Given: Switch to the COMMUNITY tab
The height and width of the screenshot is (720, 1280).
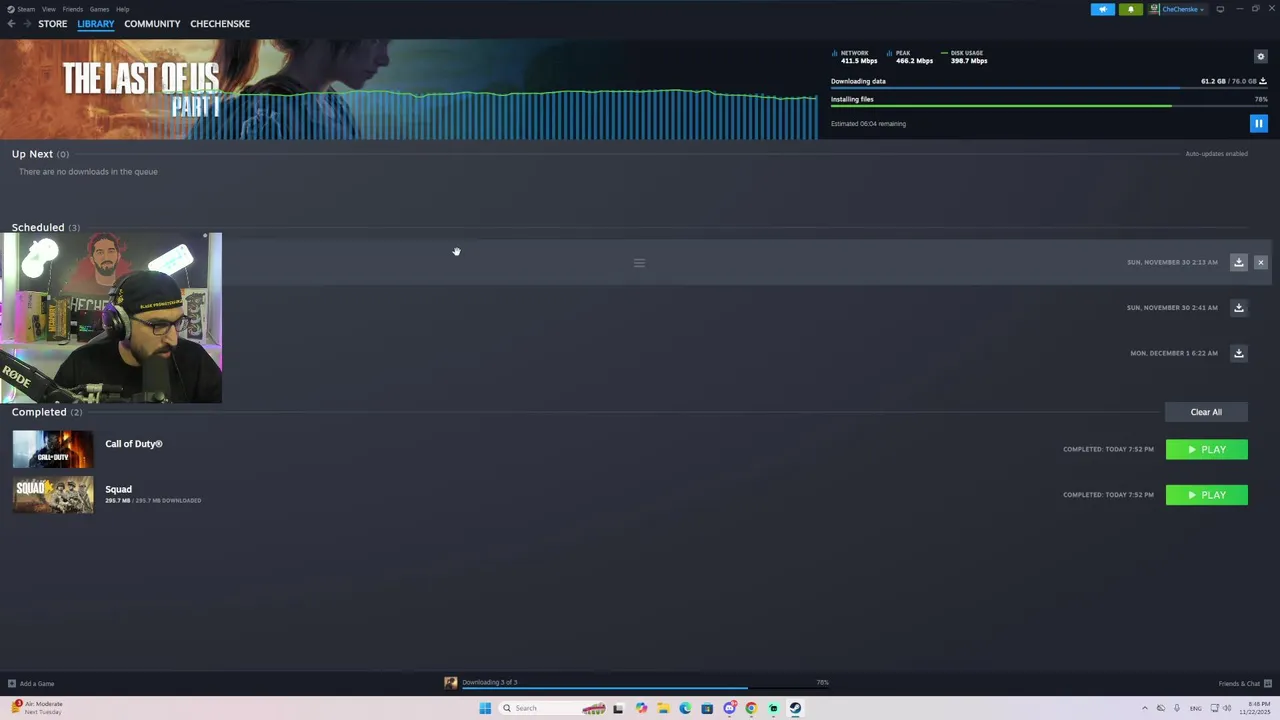Looking at the screenshot, I should [x=152, y=24].
